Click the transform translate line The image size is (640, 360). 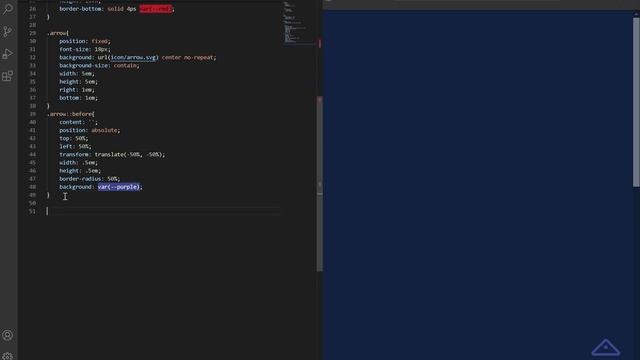[112, 154]
